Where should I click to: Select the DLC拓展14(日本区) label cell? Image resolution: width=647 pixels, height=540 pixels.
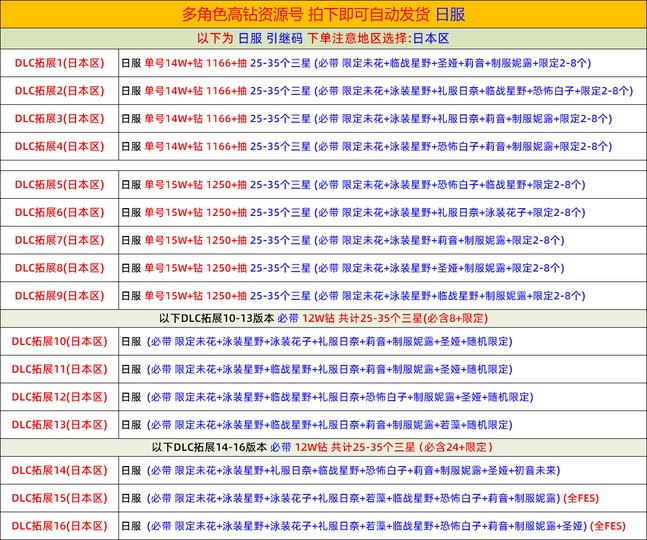[x=59, y=470]
